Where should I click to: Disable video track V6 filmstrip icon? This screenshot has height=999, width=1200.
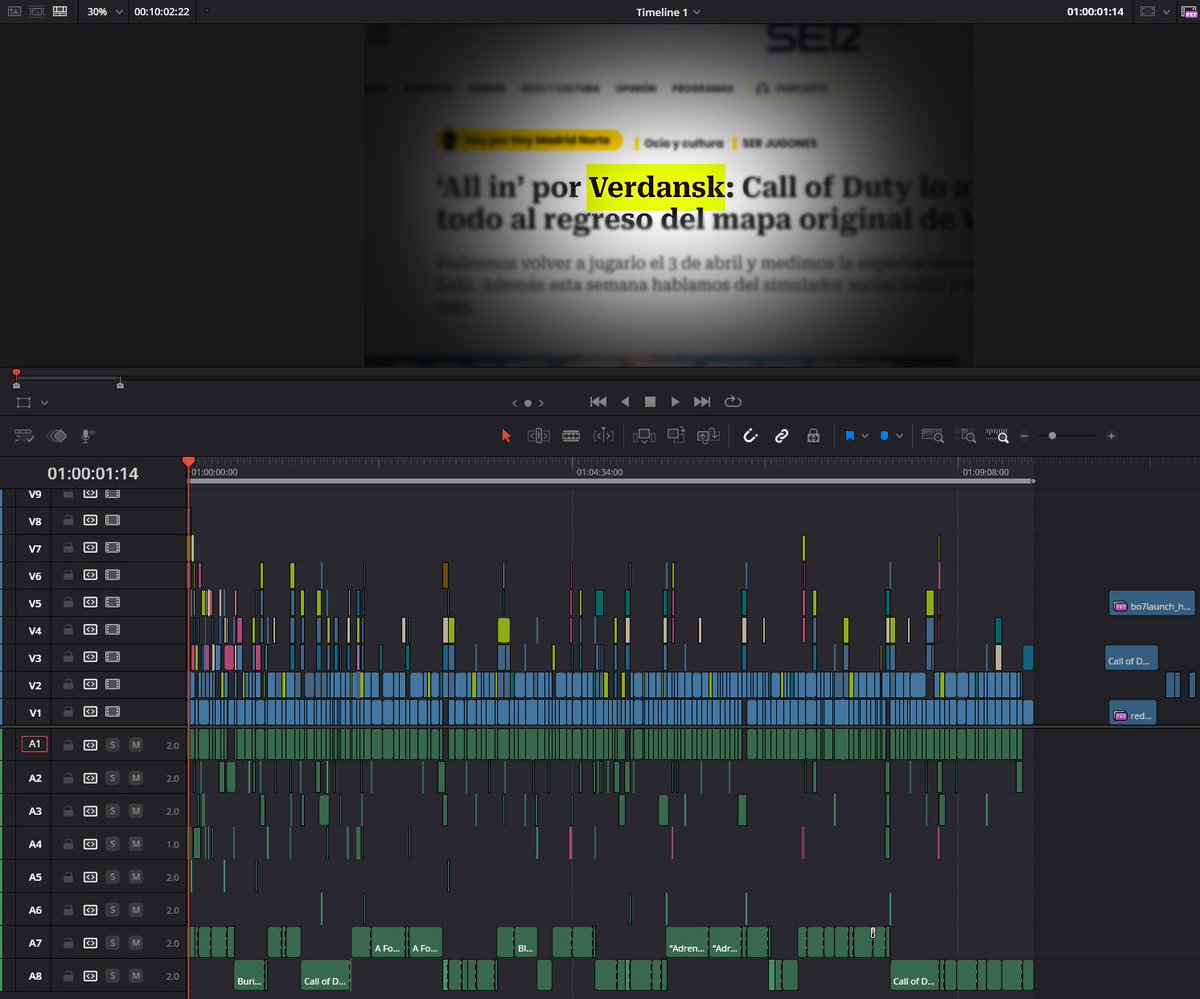112,576
